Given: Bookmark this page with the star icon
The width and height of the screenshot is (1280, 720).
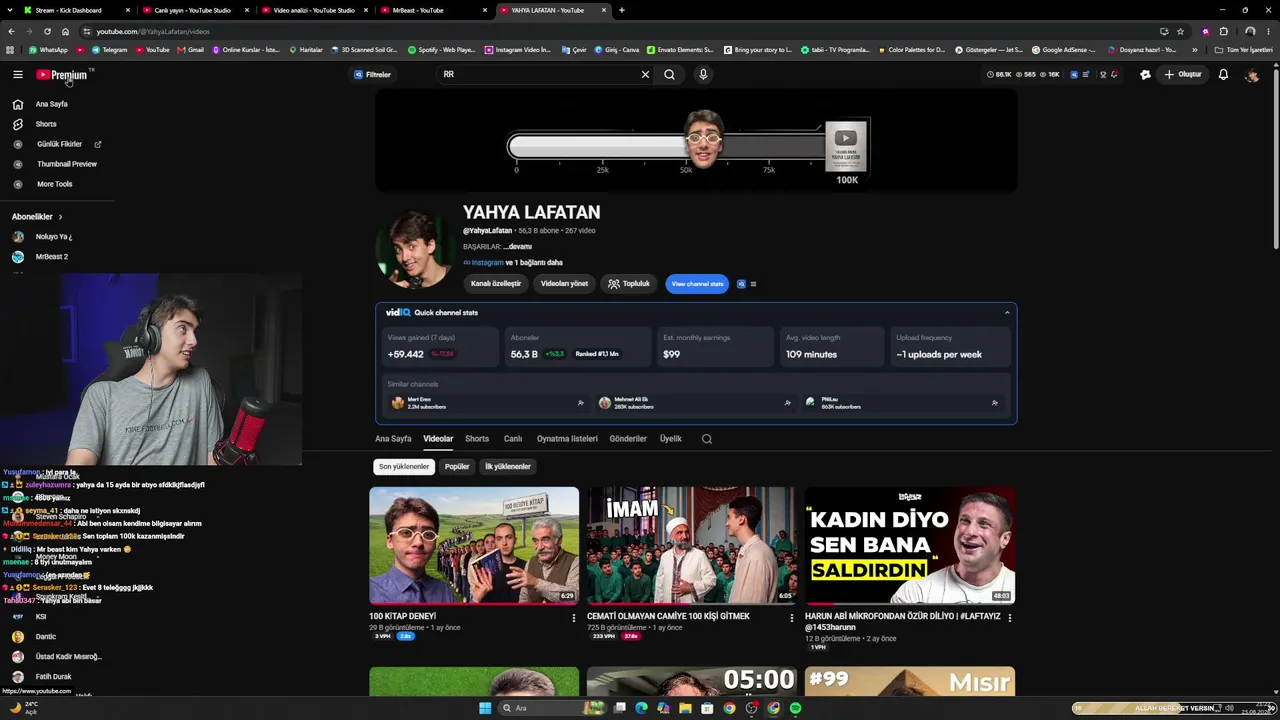Looking at the screenshot, I should tap(1180, 31).
